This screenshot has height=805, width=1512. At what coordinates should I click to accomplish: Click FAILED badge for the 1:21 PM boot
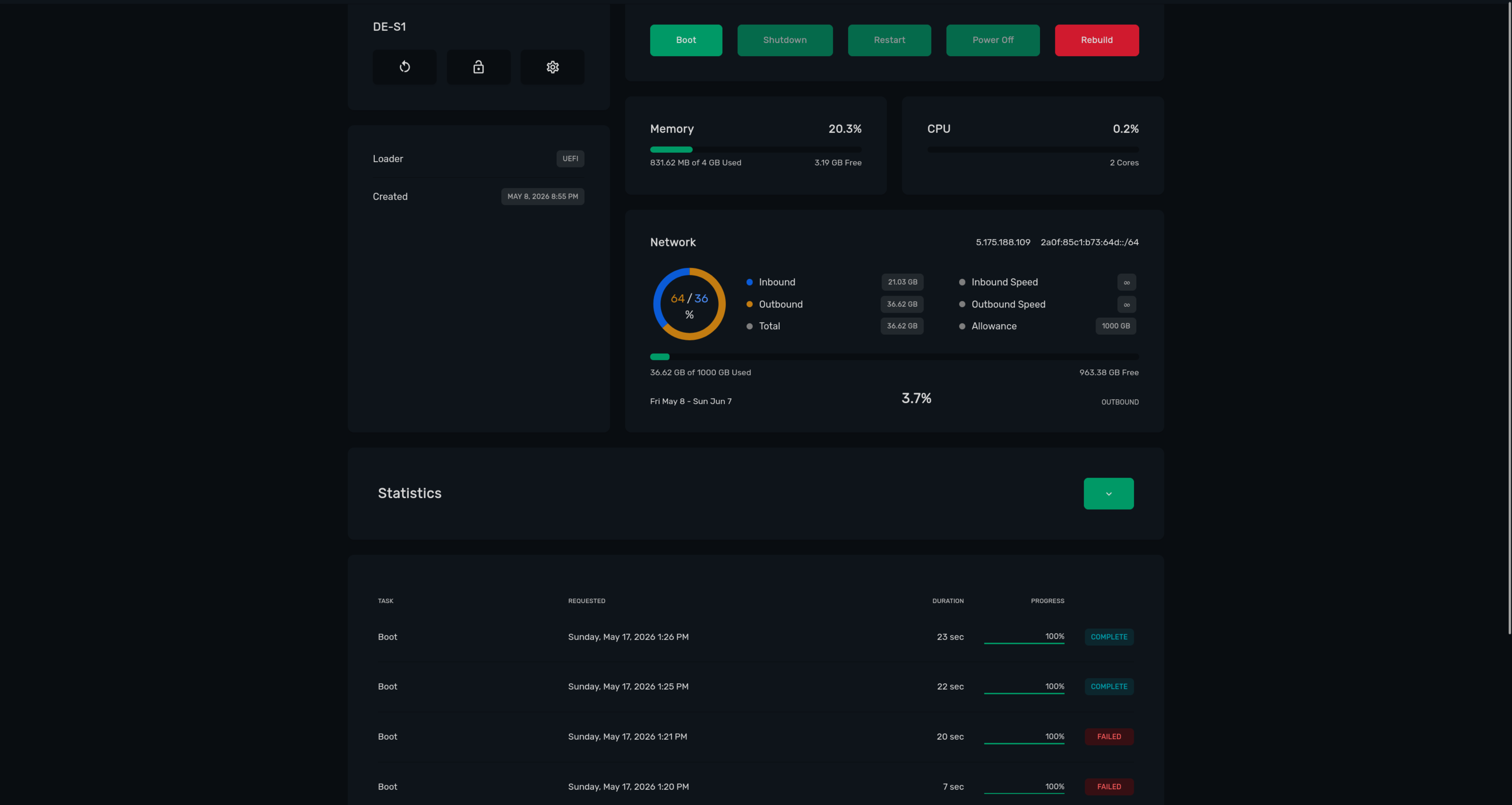[1109, 737]
